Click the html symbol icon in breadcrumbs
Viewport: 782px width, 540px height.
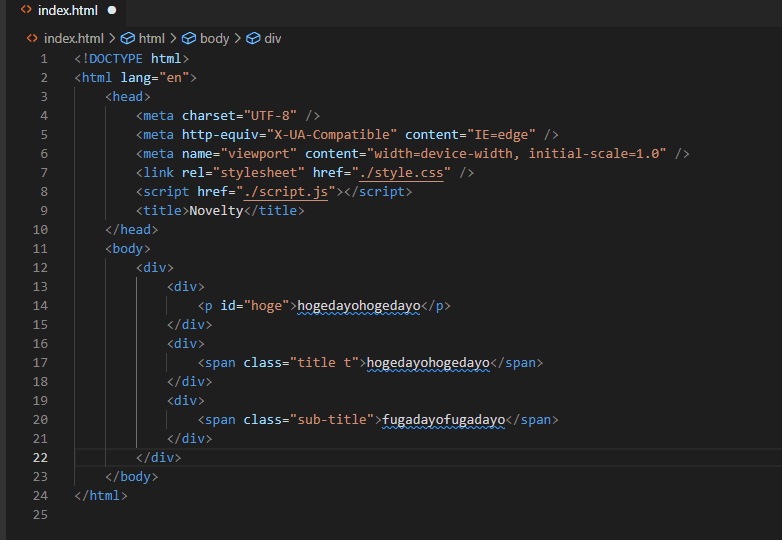[127, 38]
